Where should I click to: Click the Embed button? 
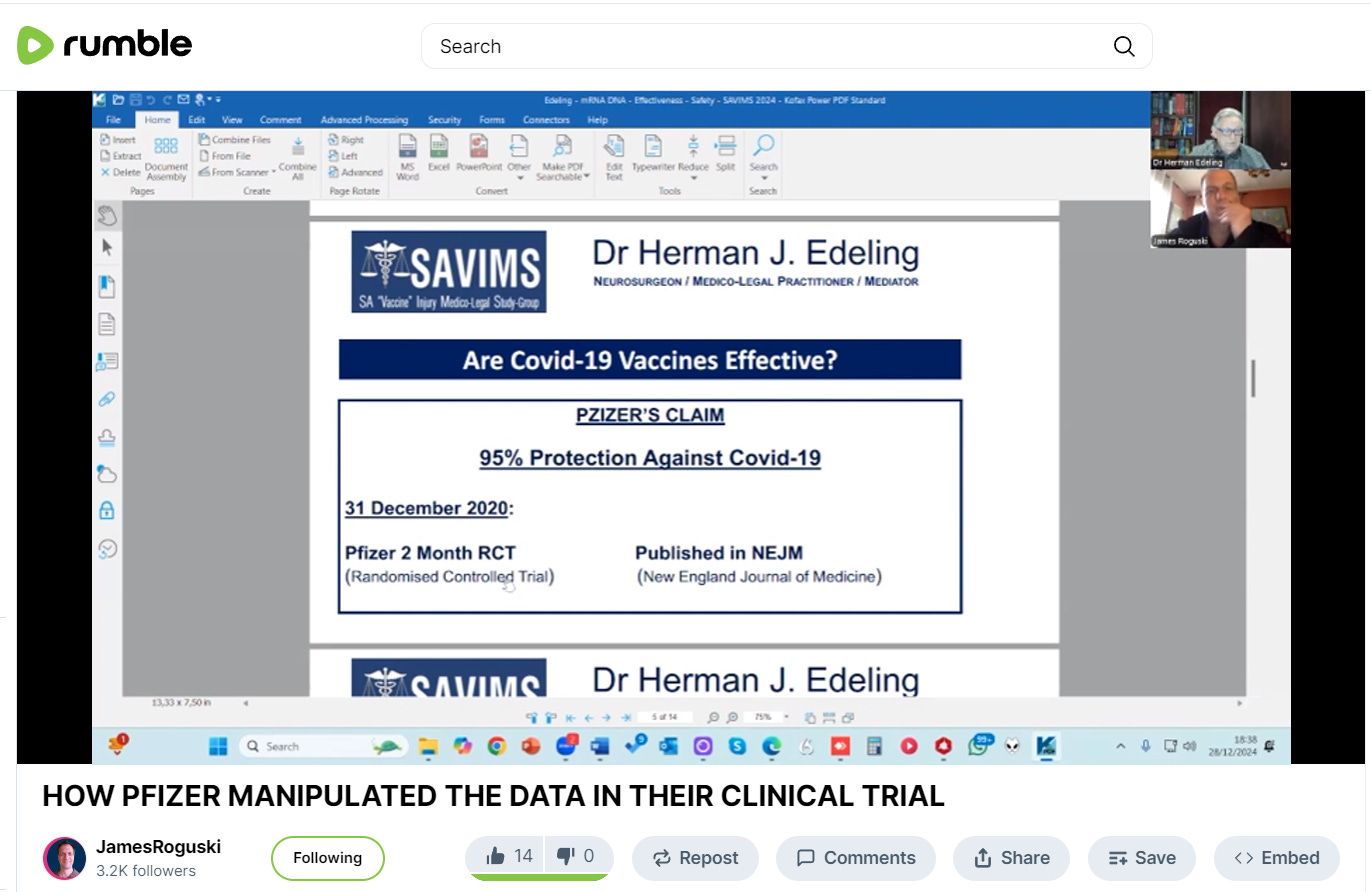[x=1277, y=858]
